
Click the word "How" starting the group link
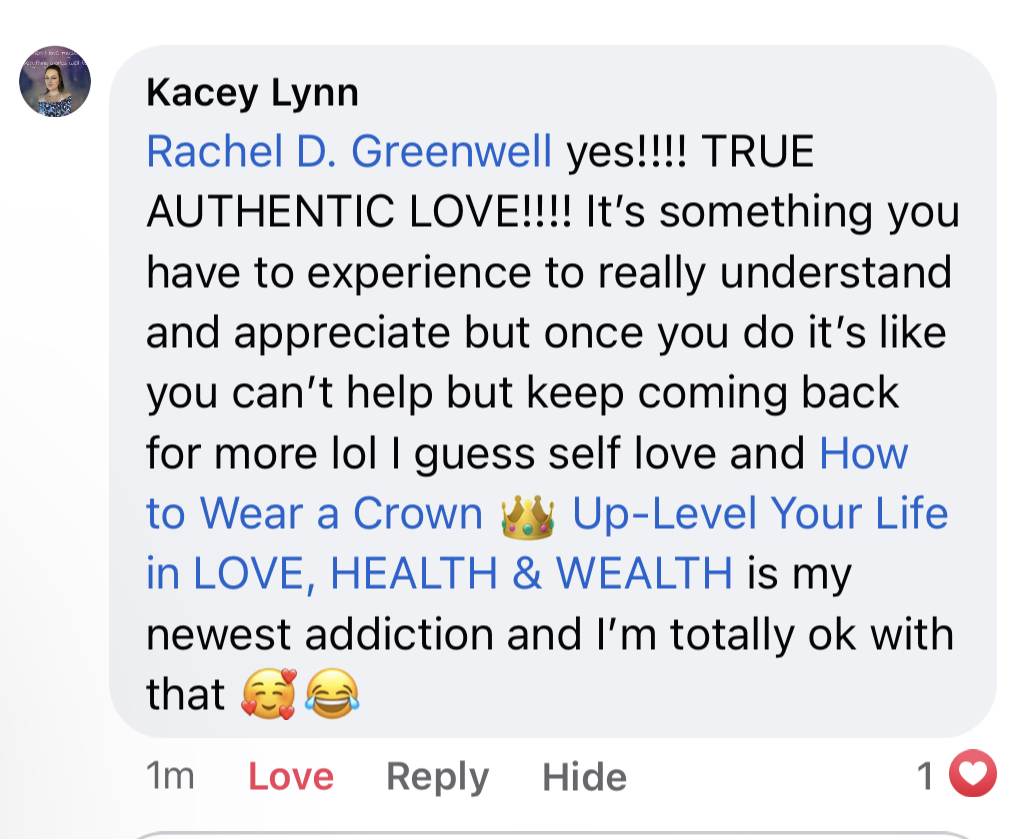tap(864, 454)
